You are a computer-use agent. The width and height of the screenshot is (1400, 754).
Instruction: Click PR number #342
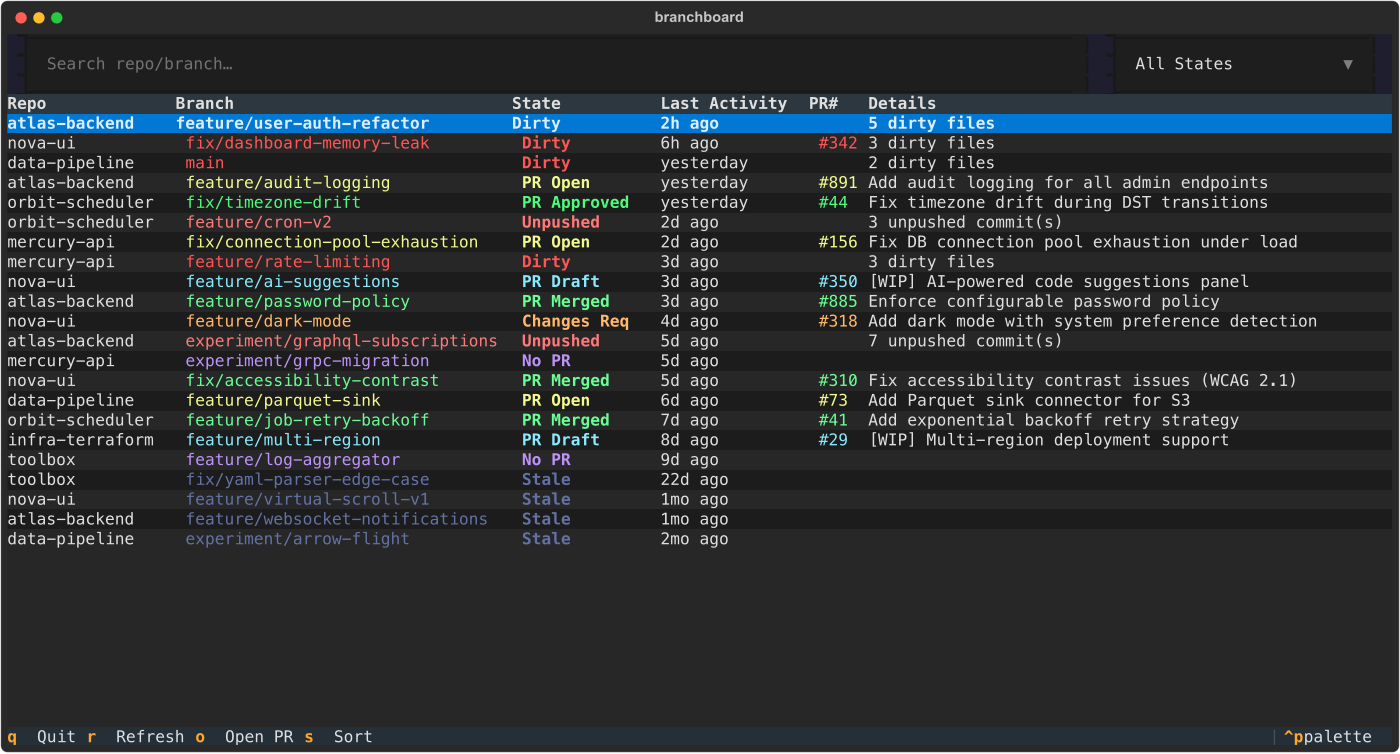click(838, 143)
